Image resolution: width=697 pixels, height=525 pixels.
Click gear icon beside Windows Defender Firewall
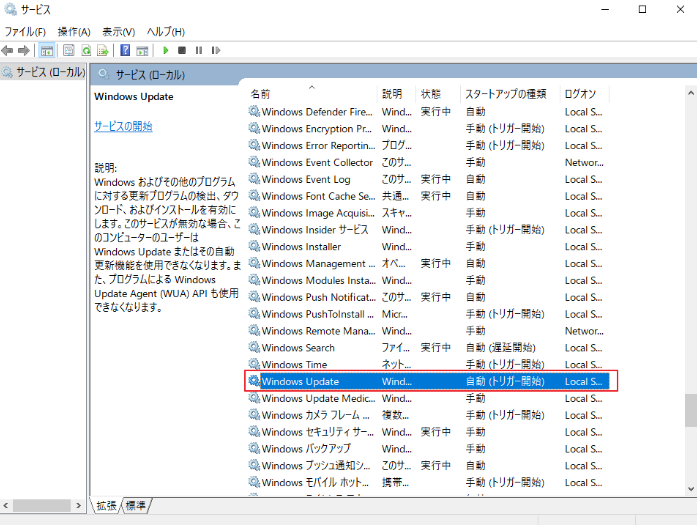click(254, 111)
